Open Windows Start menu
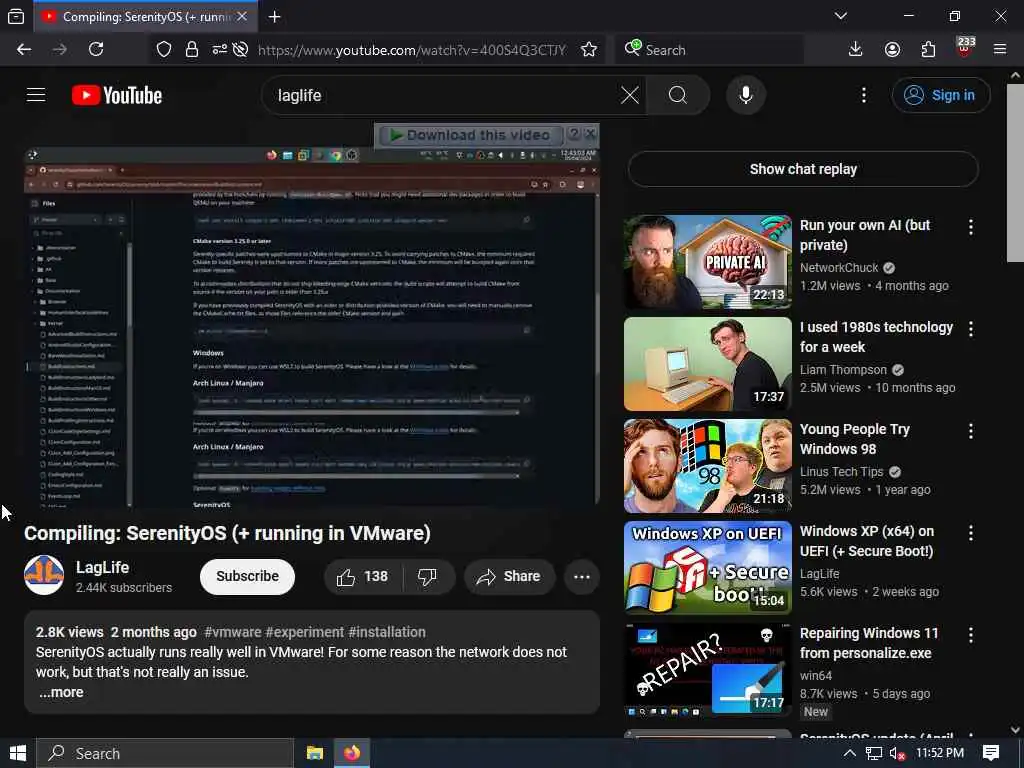 pos(18,753)
